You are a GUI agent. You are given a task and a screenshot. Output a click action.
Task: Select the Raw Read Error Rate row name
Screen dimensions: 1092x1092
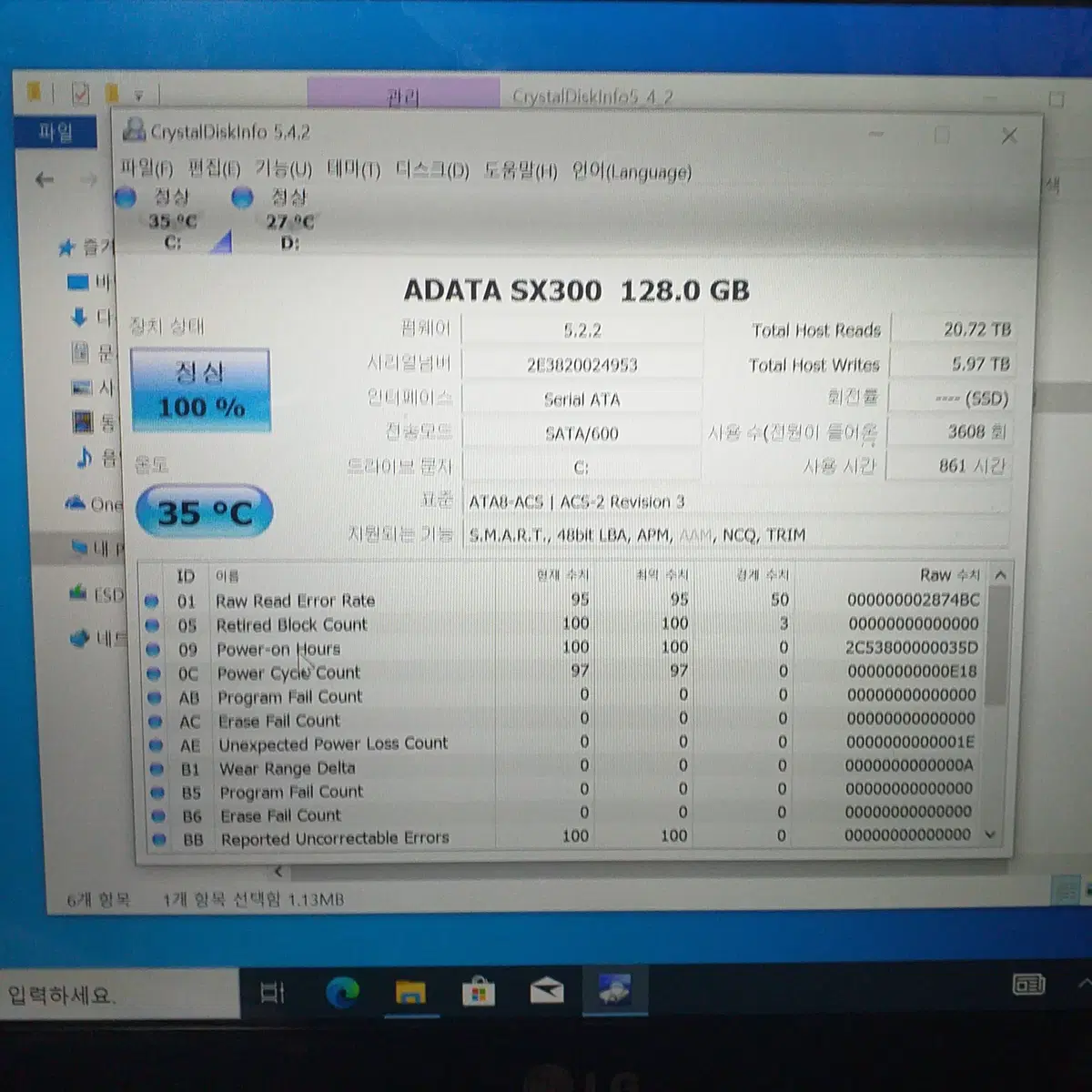[295, 601]
